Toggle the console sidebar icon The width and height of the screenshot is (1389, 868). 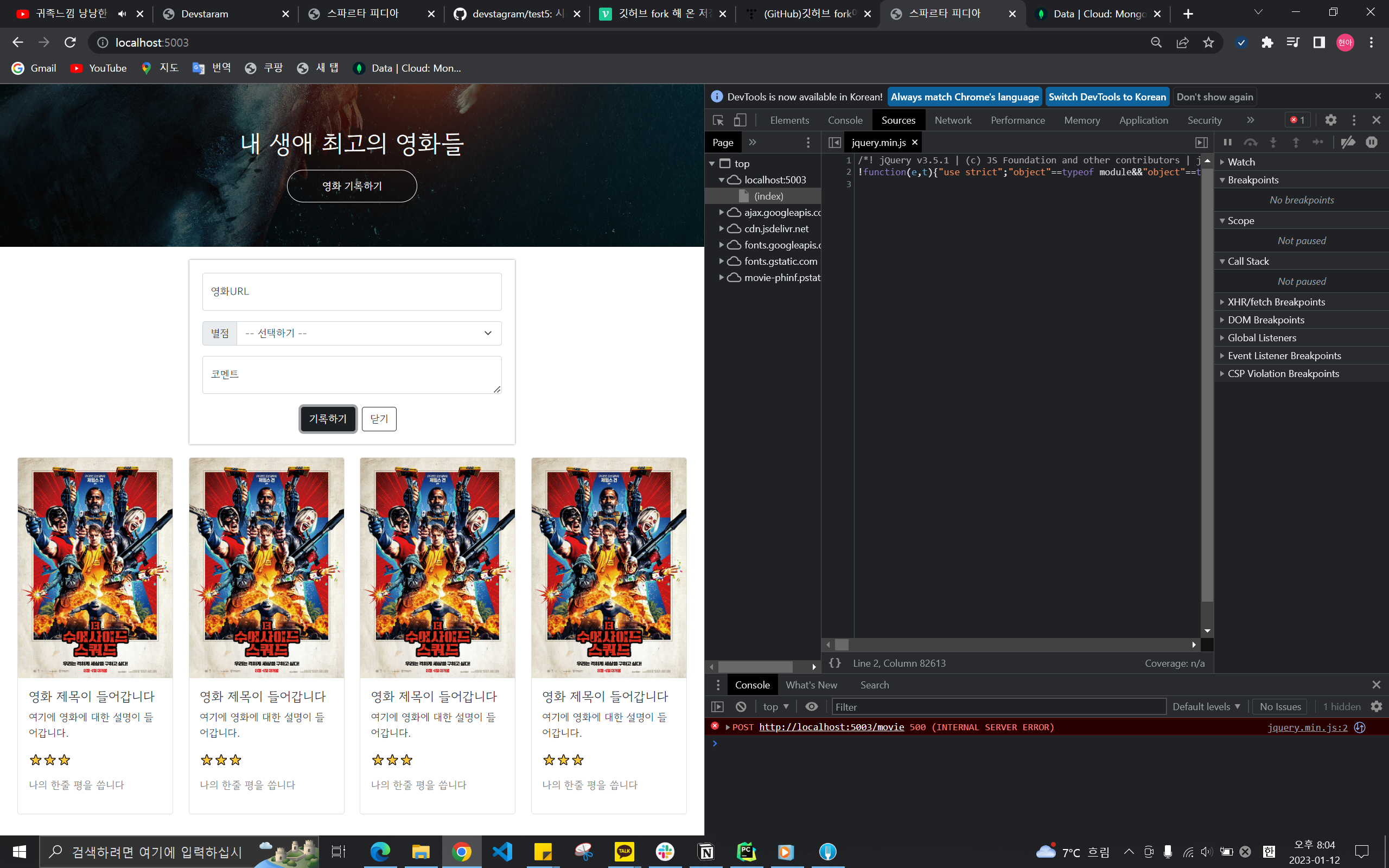pos(717,707)
